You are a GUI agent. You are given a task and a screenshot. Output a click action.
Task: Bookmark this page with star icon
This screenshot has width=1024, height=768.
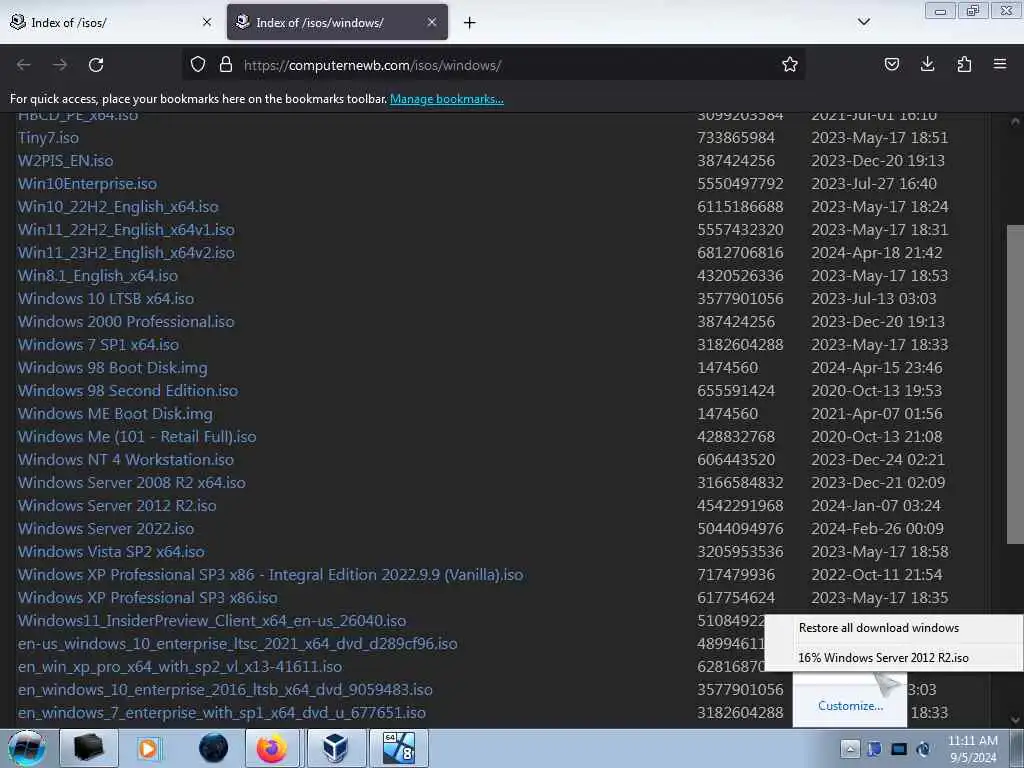pos(790,64)
